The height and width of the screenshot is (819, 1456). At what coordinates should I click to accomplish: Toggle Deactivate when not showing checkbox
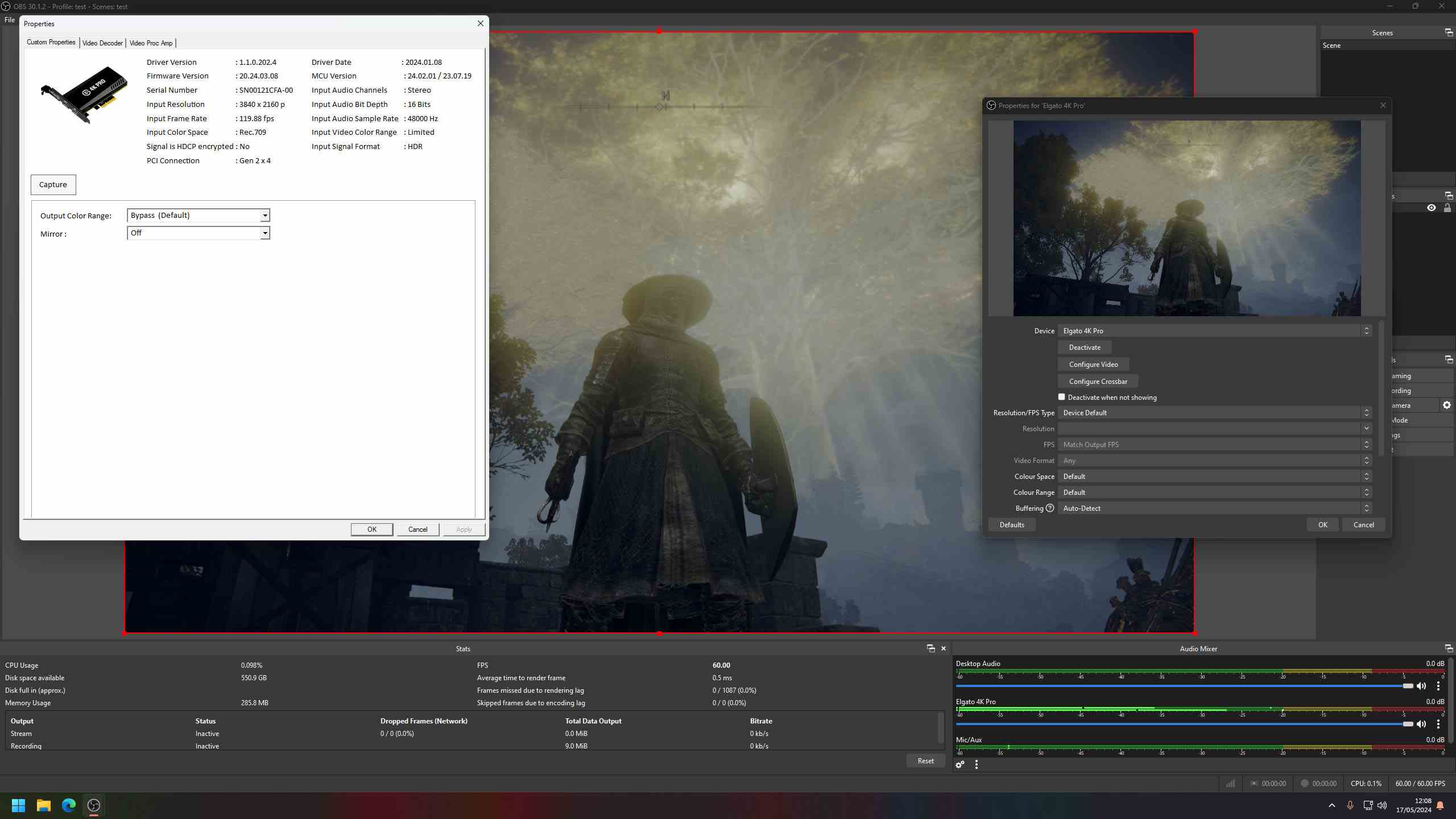coord(1061,397)
